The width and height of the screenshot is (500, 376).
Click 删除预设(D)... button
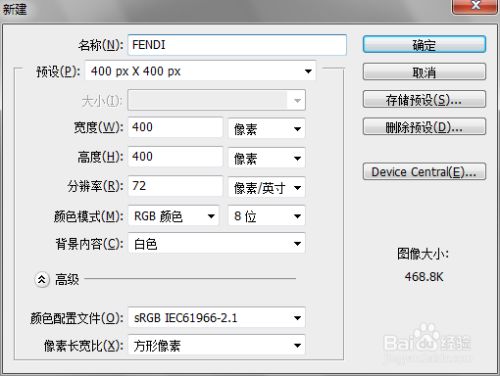click(424, 127)
